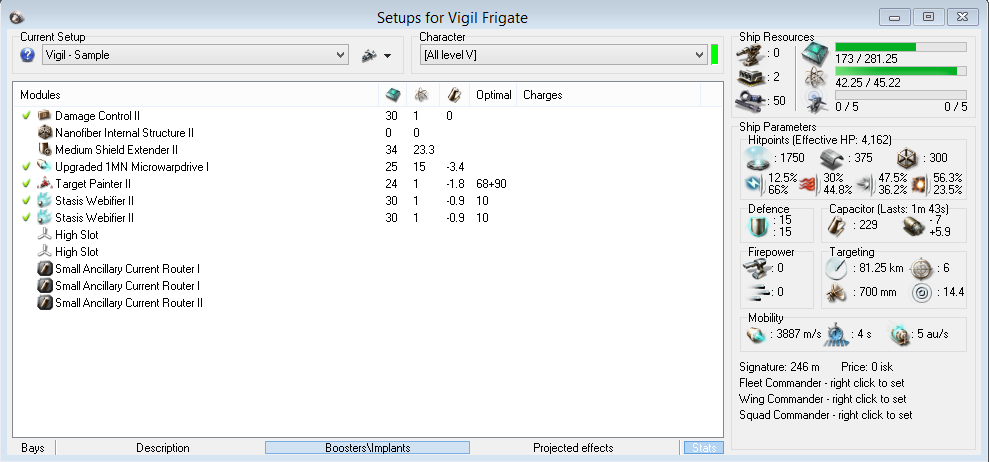Click second Small Ancillary Current Router I icon
Image resolution: width=989 pixels, height=462 pixels.
point(44,286)
